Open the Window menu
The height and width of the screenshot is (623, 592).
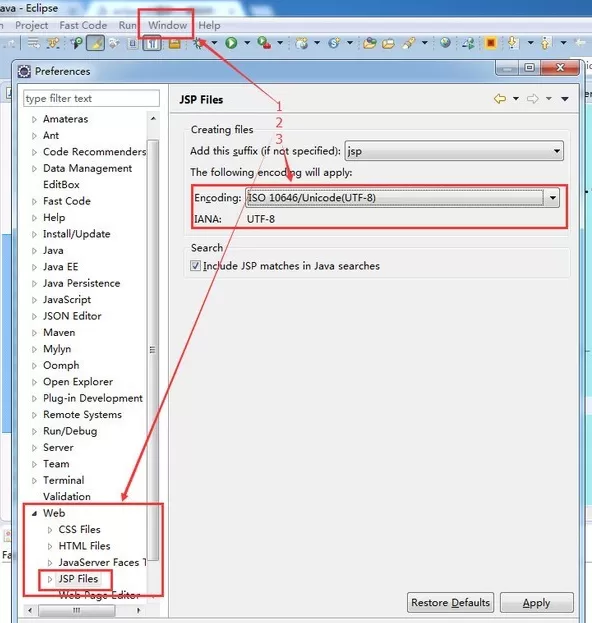(x=167, y=25)
